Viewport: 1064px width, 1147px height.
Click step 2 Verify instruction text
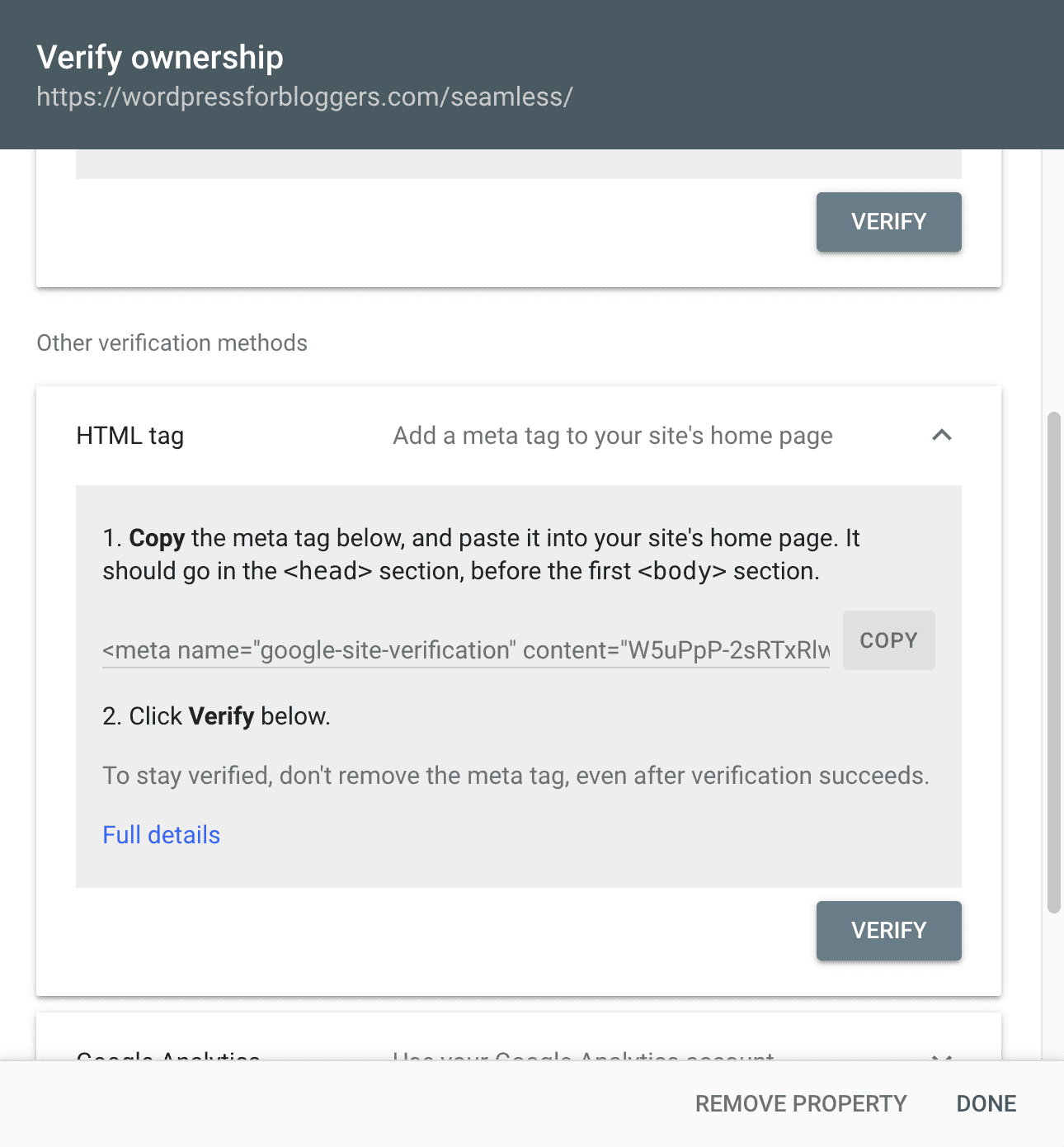215,716
